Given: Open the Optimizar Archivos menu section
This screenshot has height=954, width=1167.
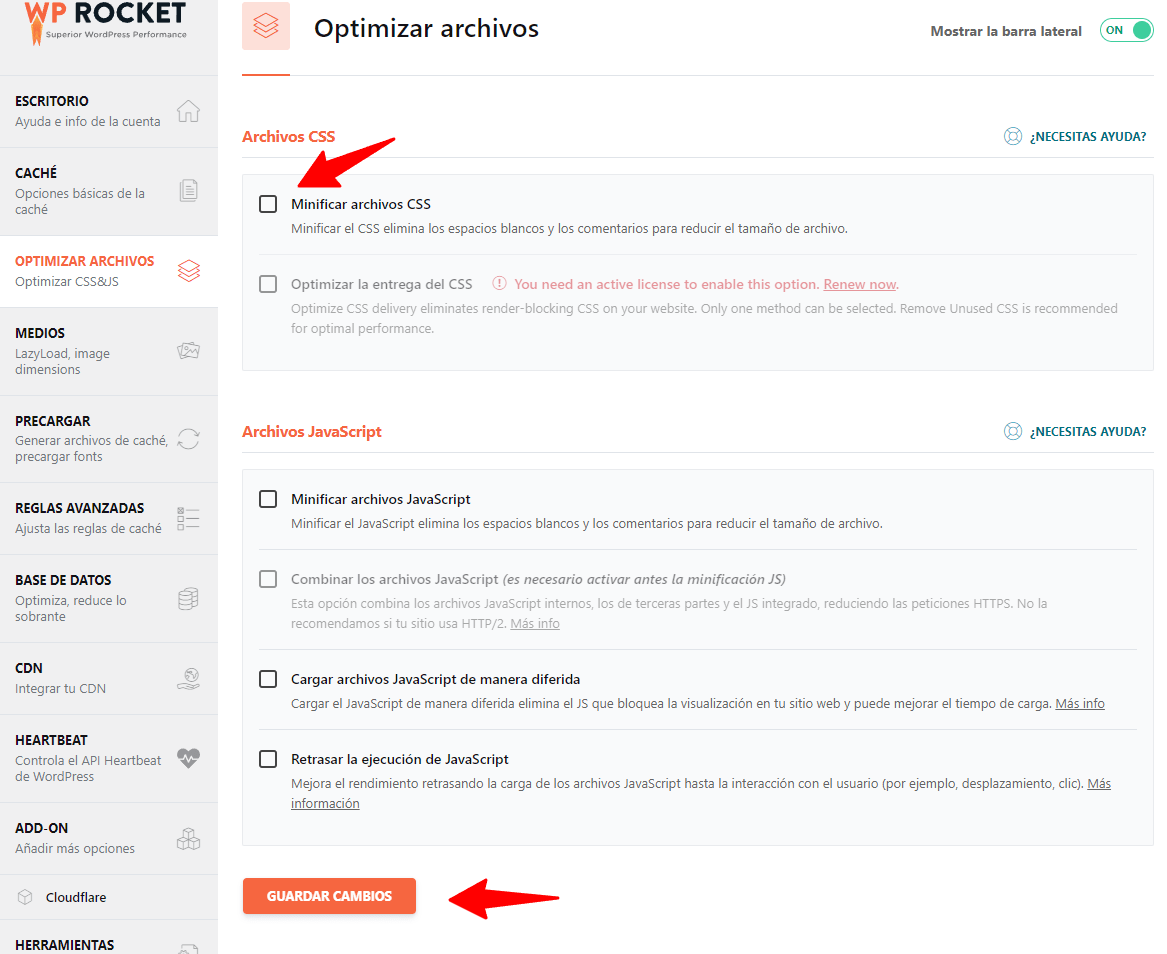Looking at the screenshot, I should click(109, 271).
